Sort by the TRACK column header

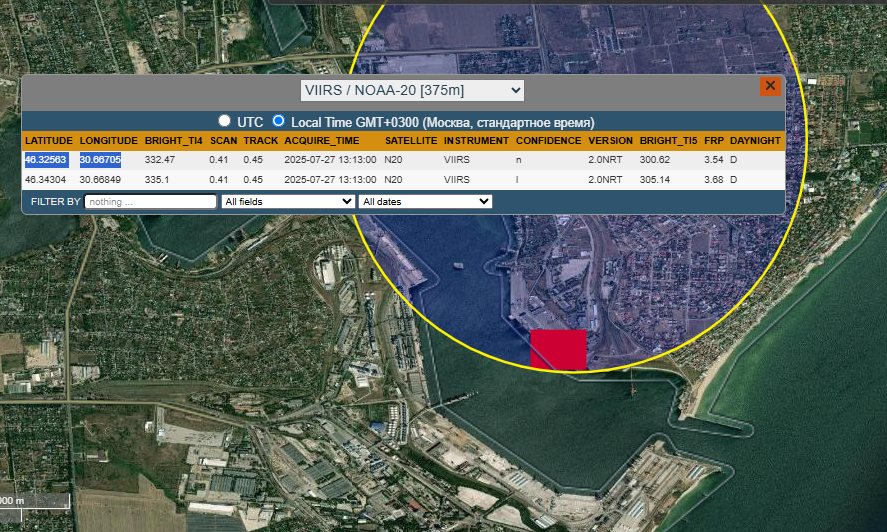261,140
